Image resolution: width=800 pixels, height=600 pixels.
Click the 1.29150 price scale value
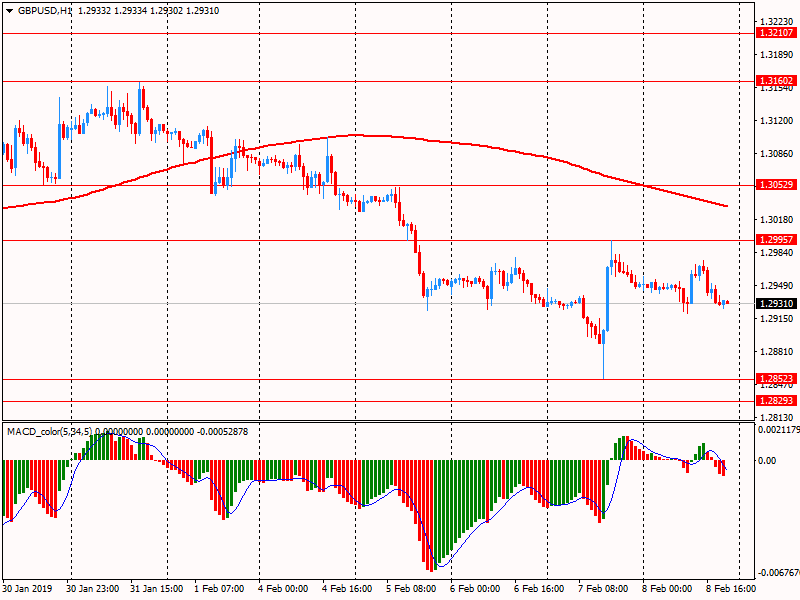coord(777,319)
